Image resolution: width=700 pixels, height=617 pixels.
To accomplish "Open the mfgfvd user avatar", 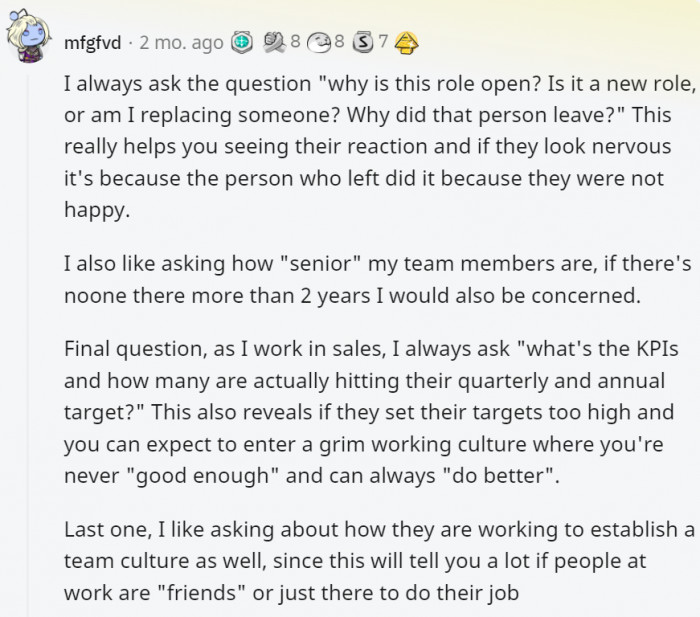I will coord(27,37).
